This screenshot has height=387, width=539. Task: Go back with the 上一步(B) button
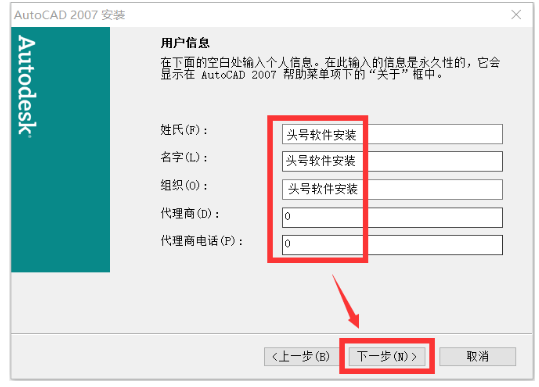point(301,356)
